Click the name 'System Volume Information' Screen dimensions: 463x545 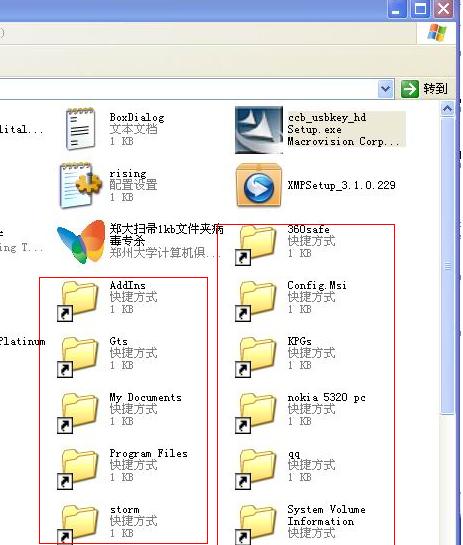(326, 515)
